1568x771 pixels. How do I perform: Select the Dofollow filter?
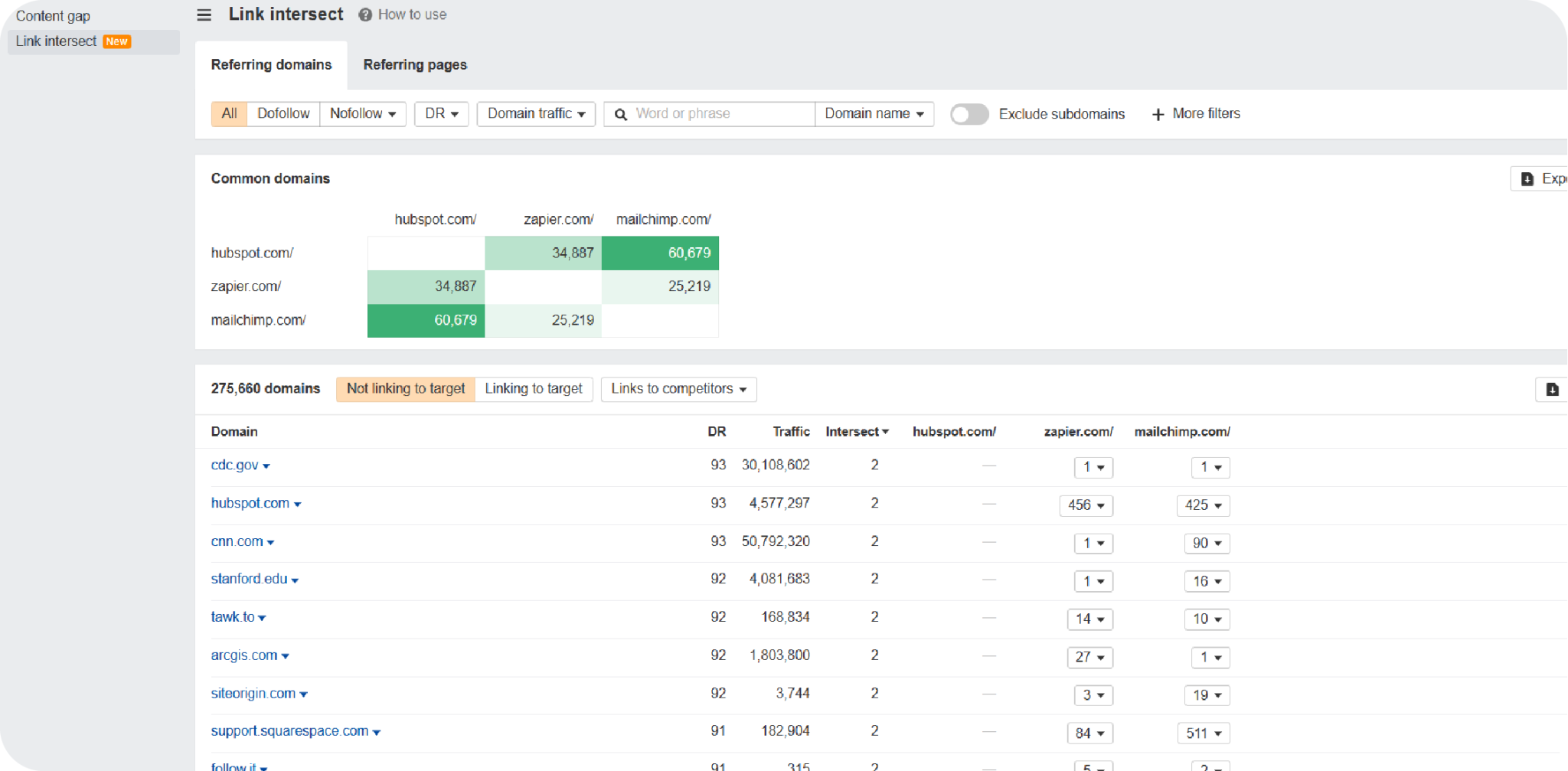283,114
